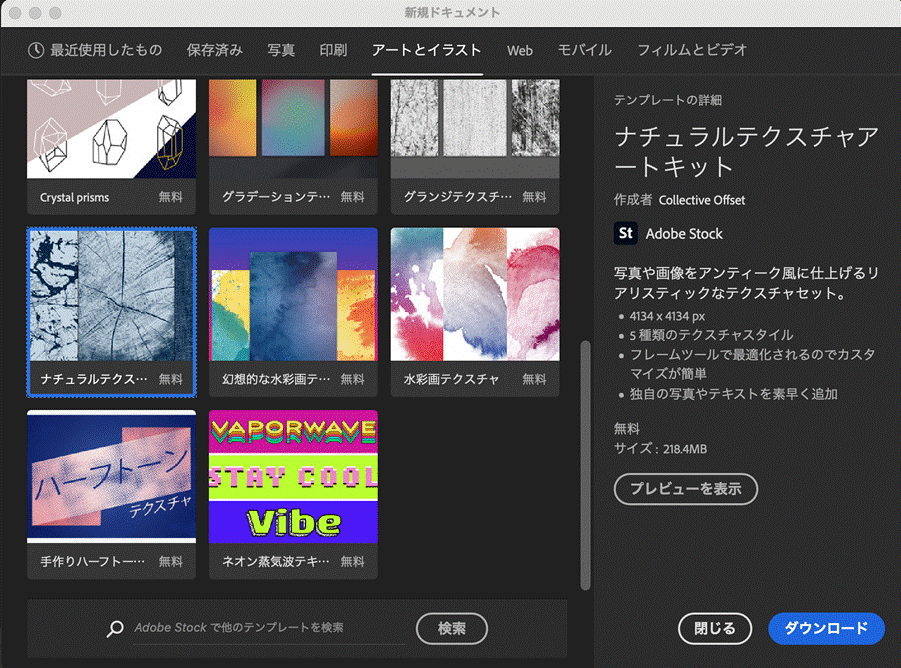This screenshot has width=901, height=668.
Task: Select the Crystal prisms template thumbnail
Action: pos(112,130)
